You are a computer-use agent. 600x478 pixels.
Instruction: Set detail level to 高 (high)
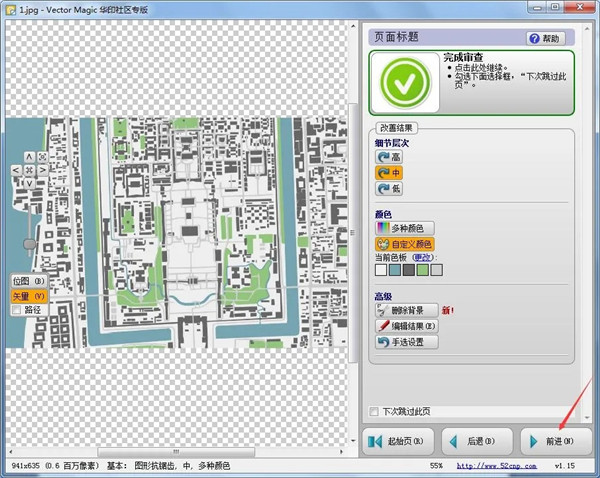389,157
